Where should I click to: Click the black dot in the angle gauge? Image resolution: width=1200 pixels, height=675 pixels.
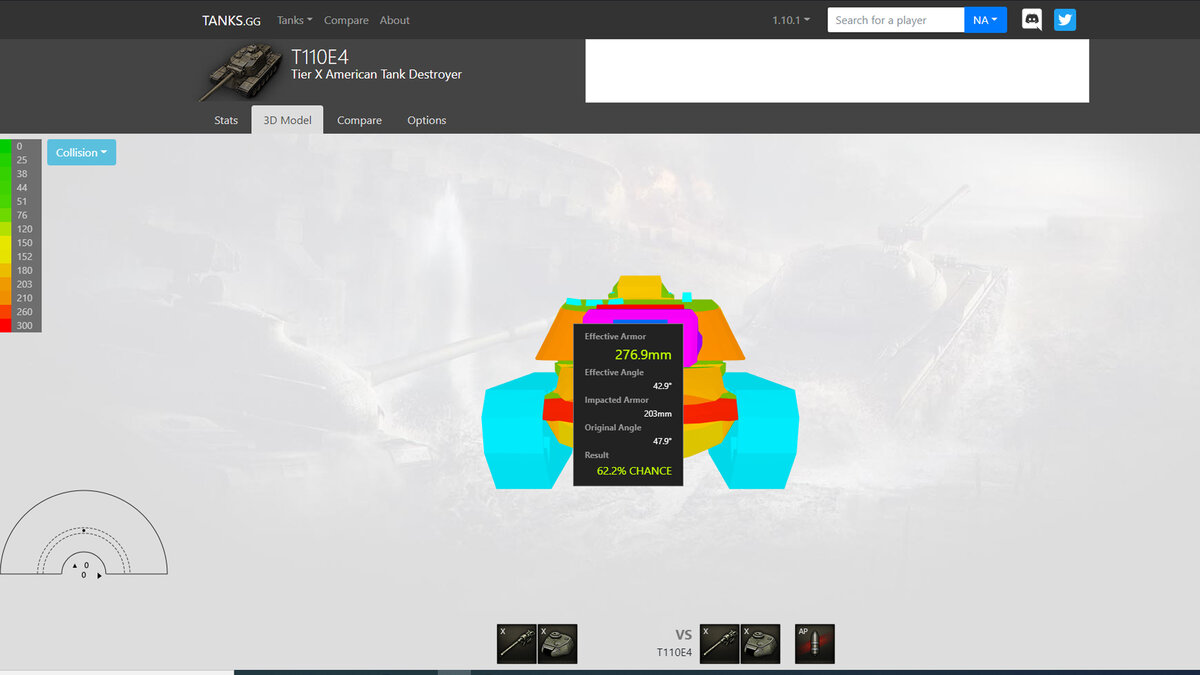[84, 529]
